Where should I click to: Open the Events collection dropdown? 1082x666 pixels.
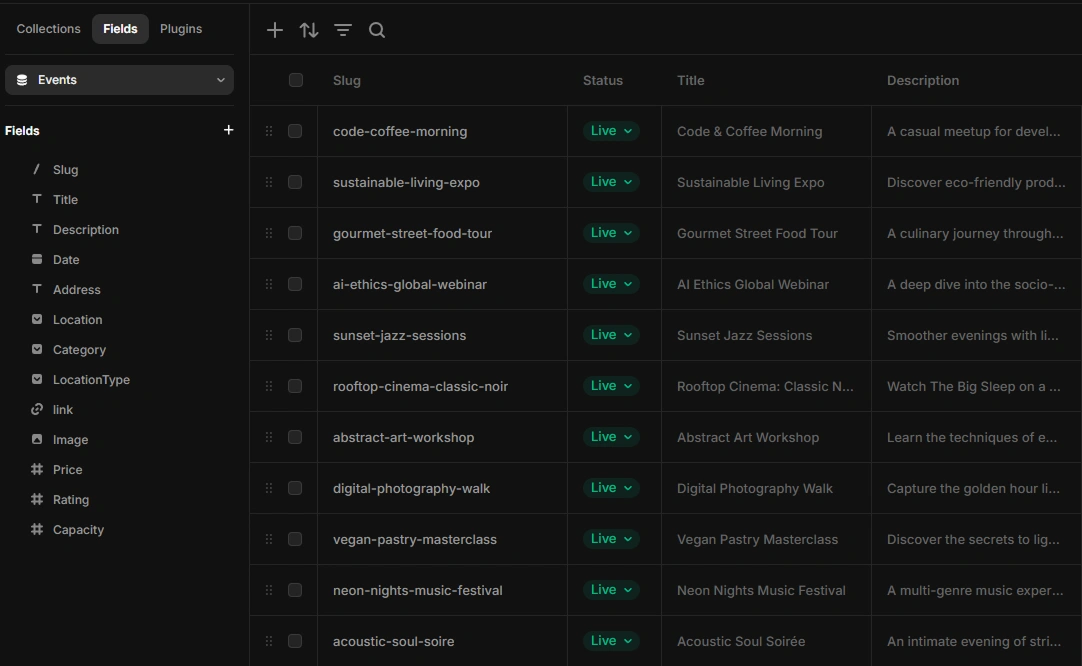119,80
